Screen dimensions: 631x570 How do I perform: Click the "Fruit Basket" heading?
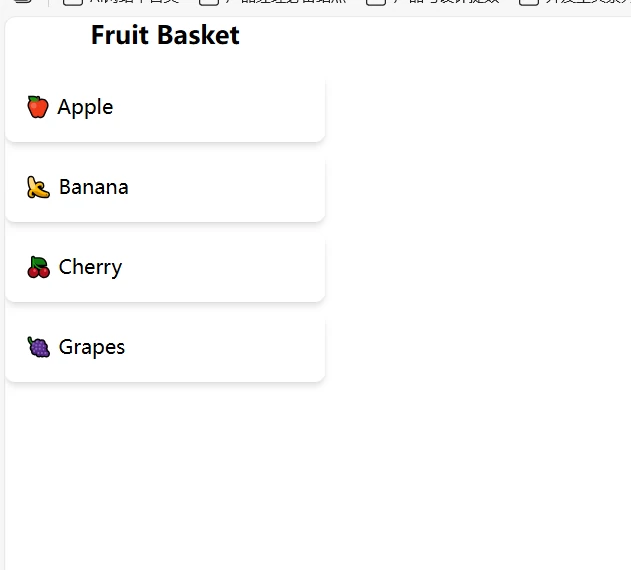[165, 36]
